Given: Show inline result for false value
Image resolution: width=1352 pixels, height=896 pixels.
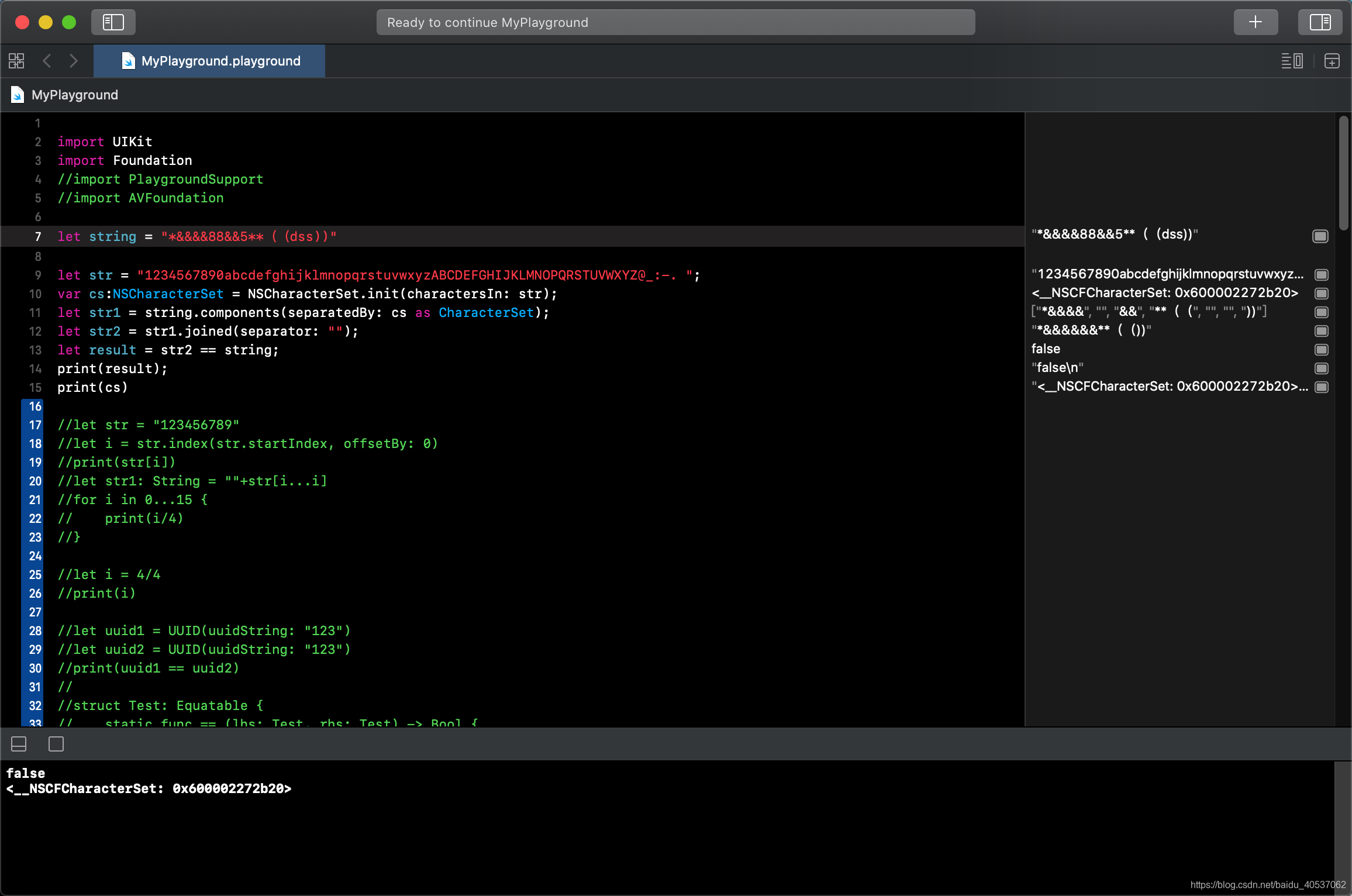Looking at the screenshot, I should [x=1322, y=349].
